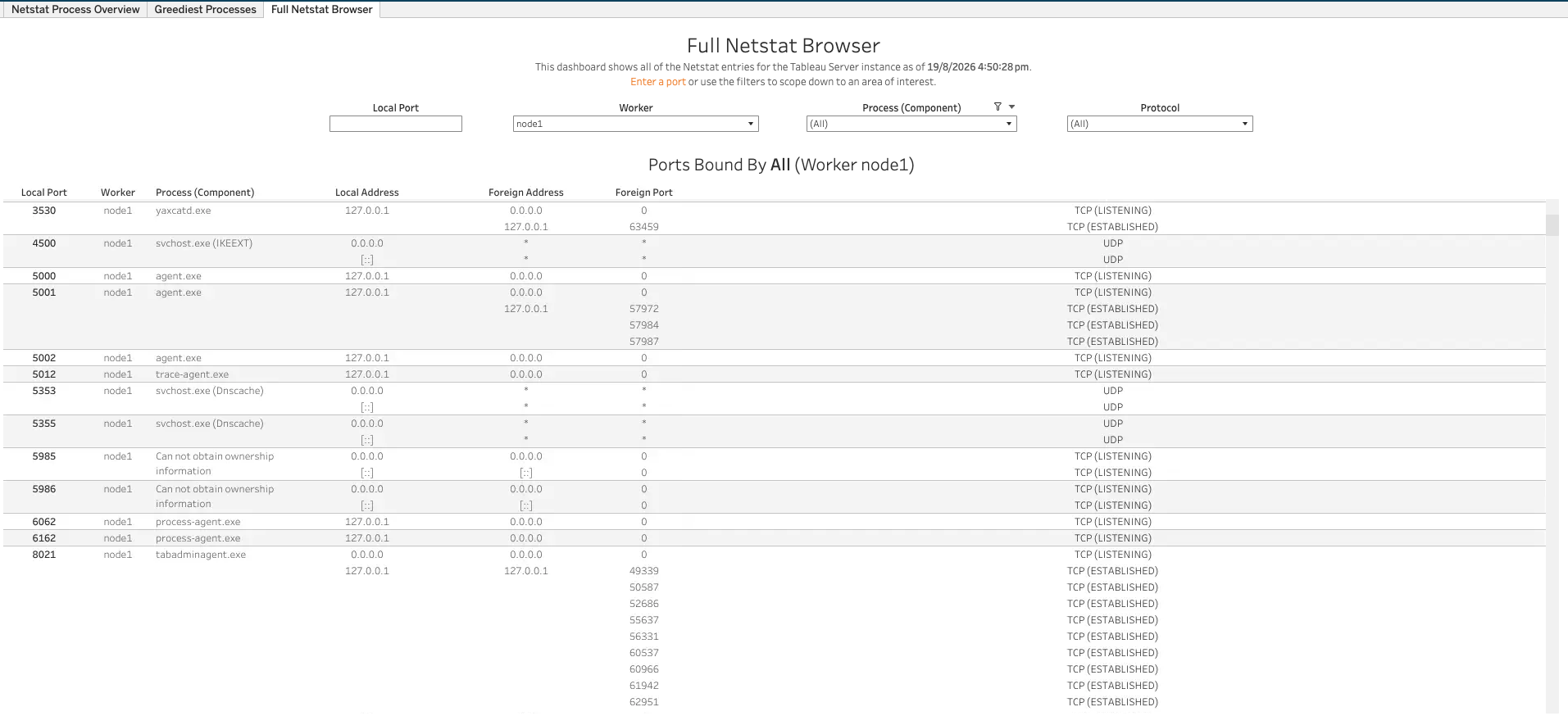This screenshot has height=716, width=1568.
Task: Click foreign port 57987 value
Action: click(644, 342)
